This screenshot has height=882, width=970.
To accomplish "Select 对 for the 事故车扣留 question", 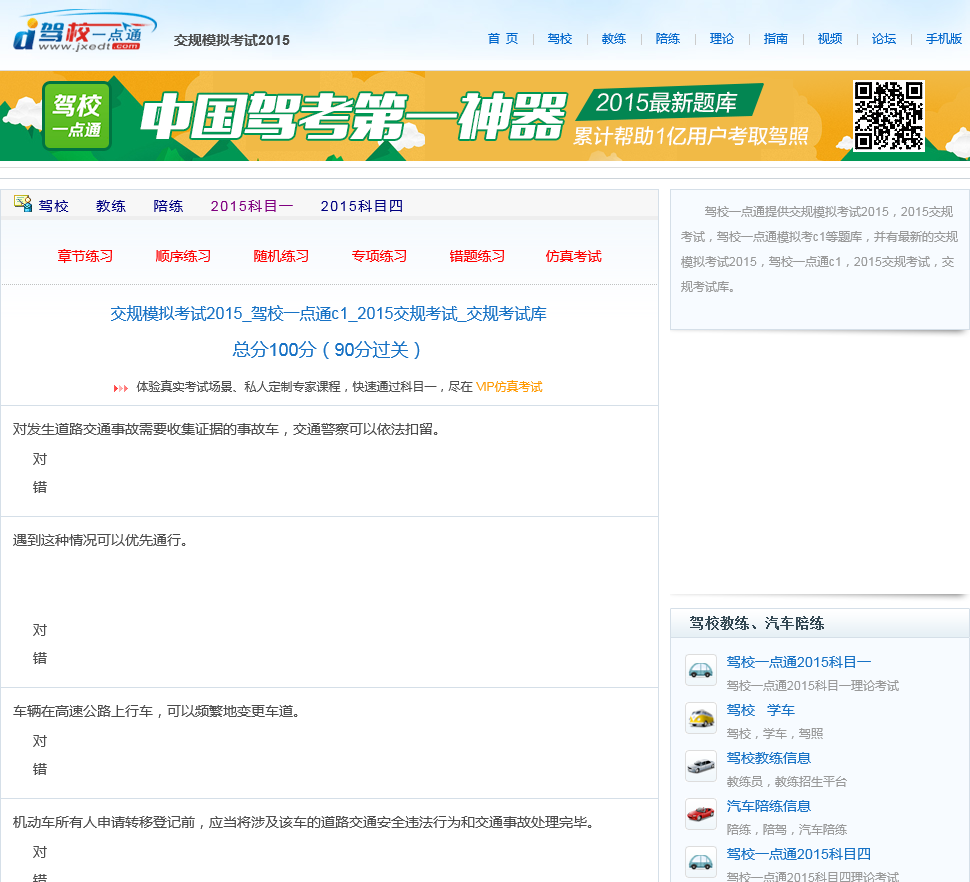I will 40,459.
